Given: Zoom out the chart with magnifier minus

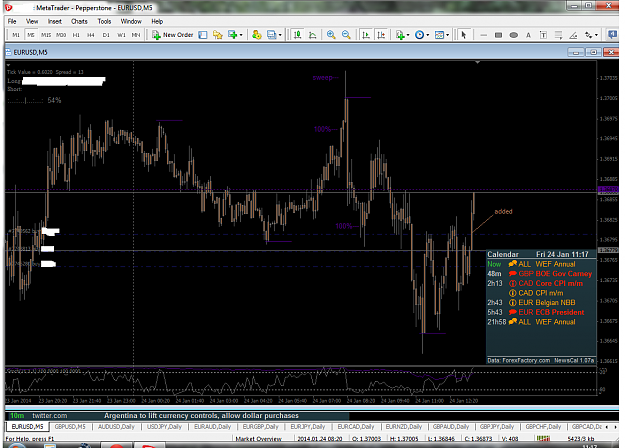Looking at the screenshot, I should click(x=346, y=35).
